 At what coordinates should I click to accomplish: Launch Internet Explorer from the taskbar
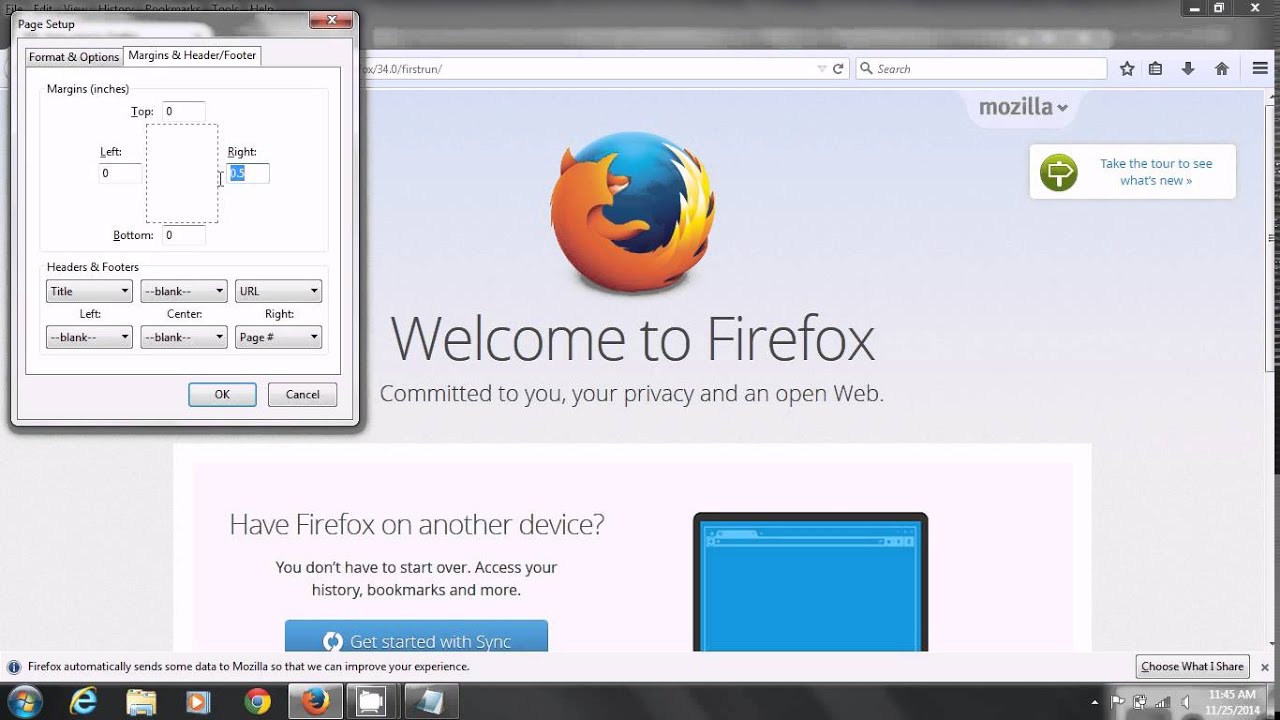pyautogui.click(x=83, y=702)
